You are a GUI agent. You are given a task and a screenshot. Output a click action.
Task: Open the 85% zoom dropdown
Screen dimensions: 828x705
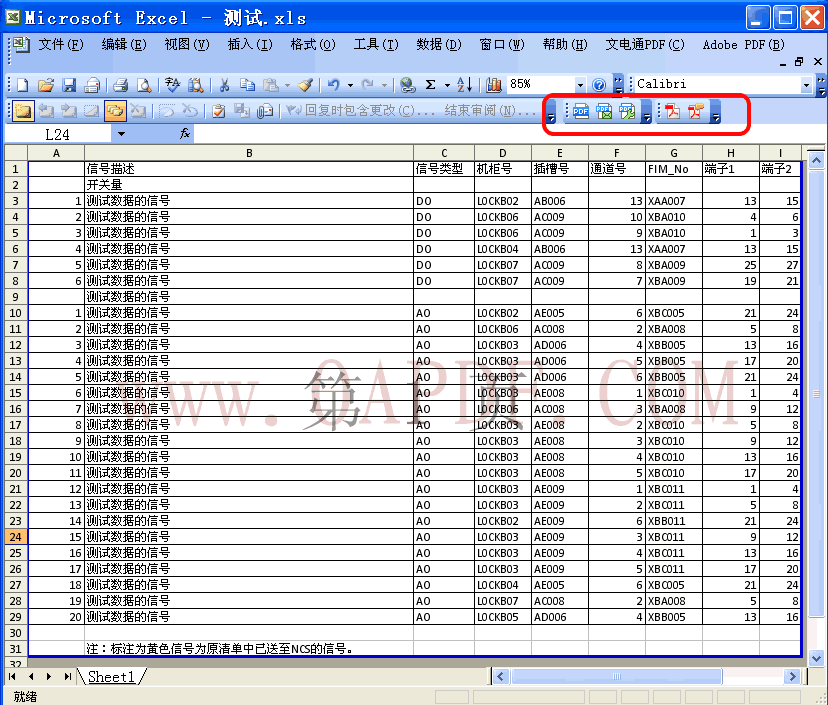[x=580, y=84]
